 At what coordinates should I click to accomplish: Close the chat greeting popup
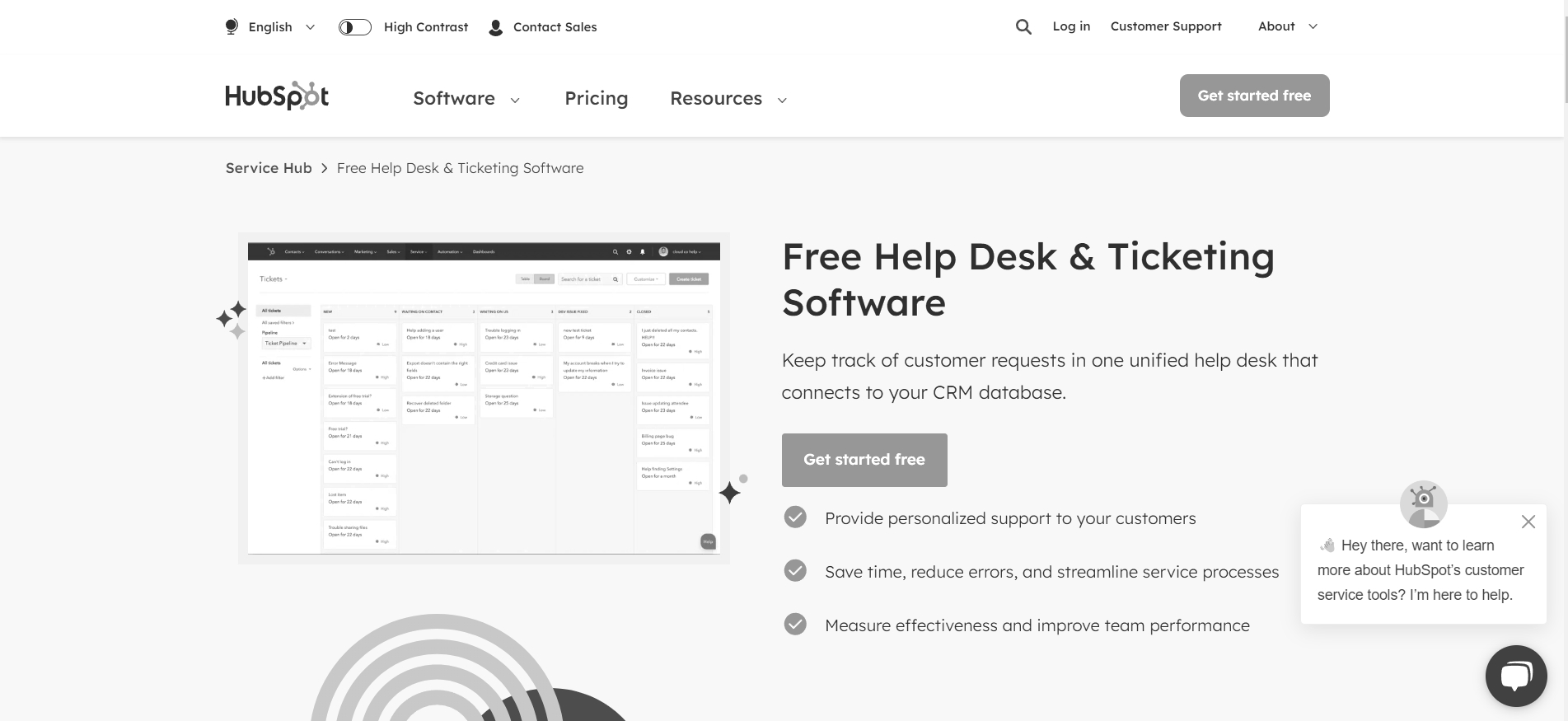(1528, 522)
